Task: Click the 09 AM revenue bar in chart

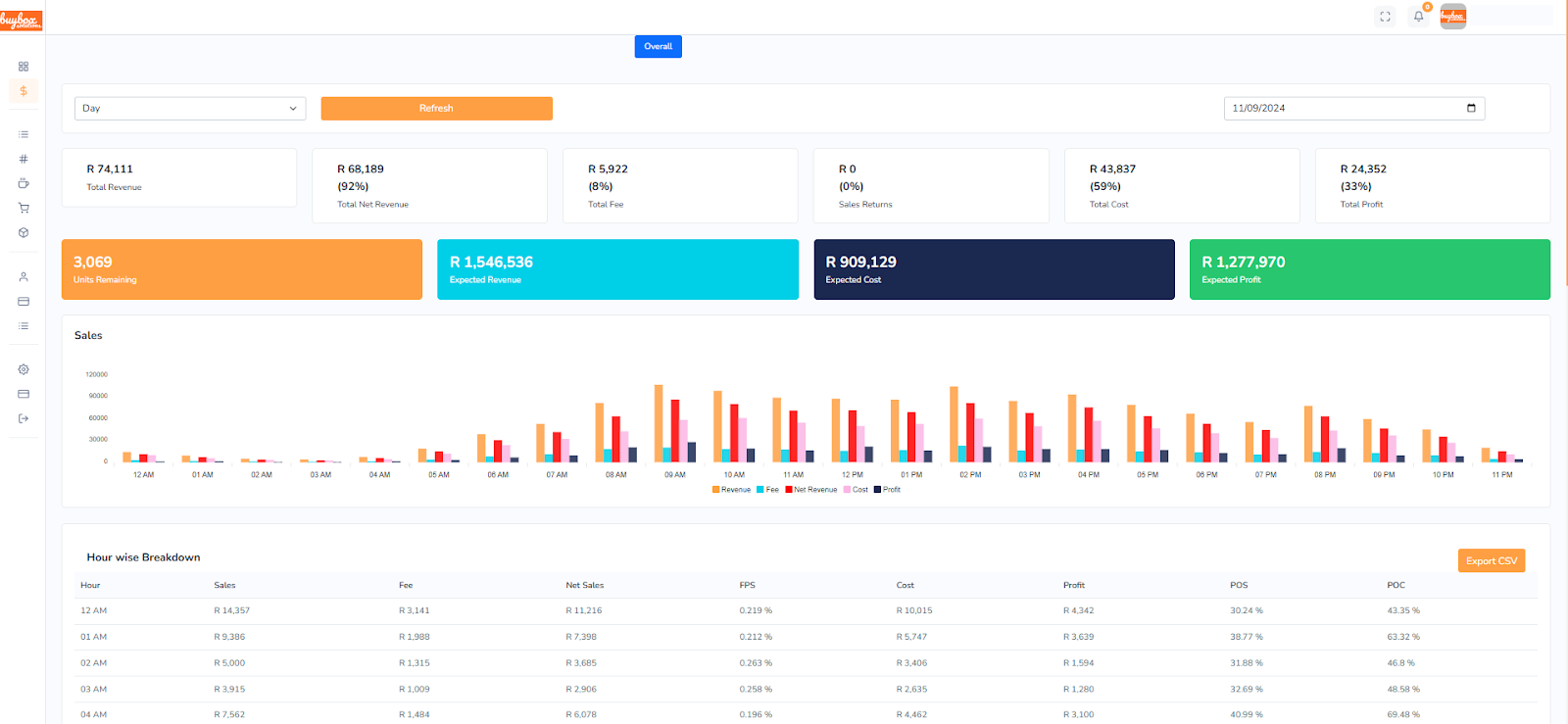Action: click(x=659, y=423)
